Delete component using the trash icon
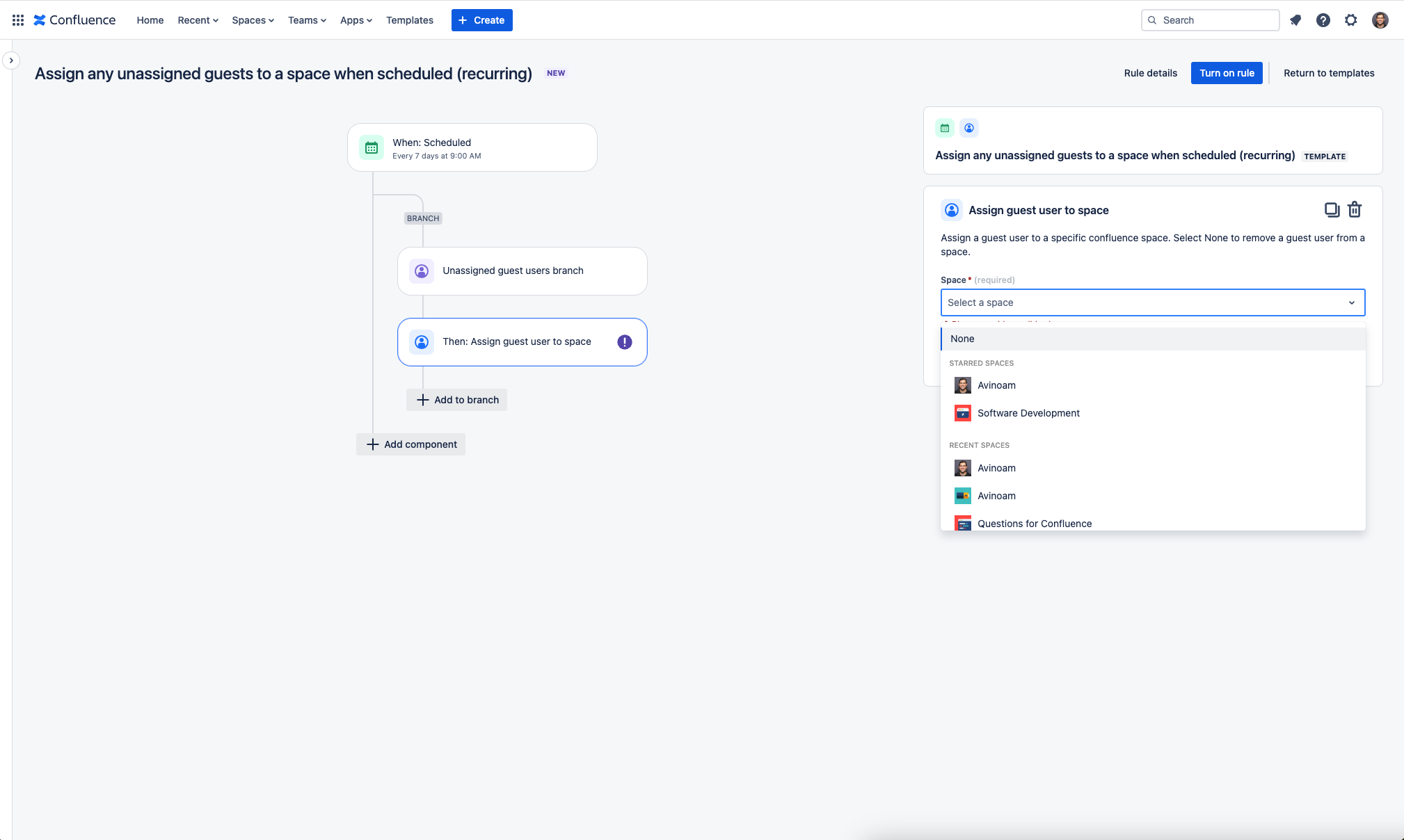The width and height of the screenshot is (1404, 840). pyautogui.click(x=1355, y=209)
